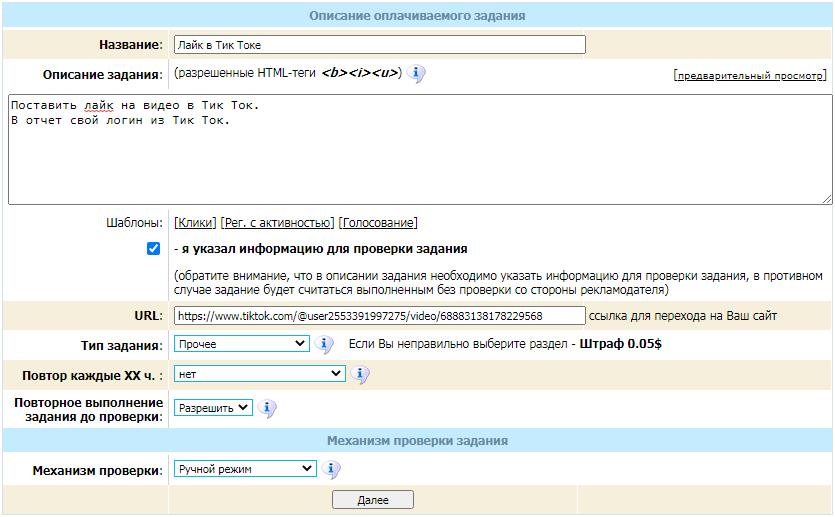835x517 pixels.
Task: Click 'ссылка для перехода на Ваш сайт' text
Action: tap(683, 316)
